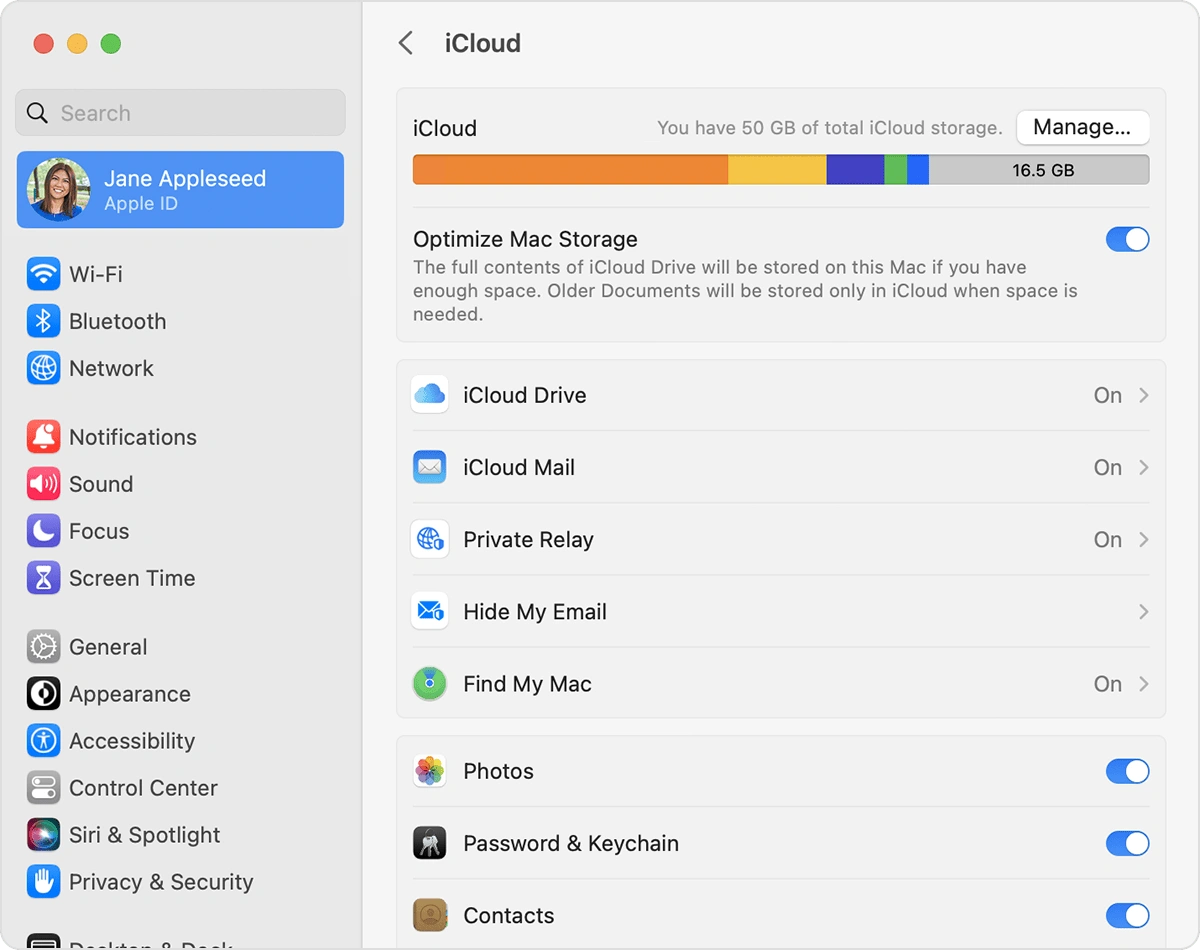Screen dimensions: 1200x950
Task: Click the Search field in sidebar
Action: click(x=180, y=113)
